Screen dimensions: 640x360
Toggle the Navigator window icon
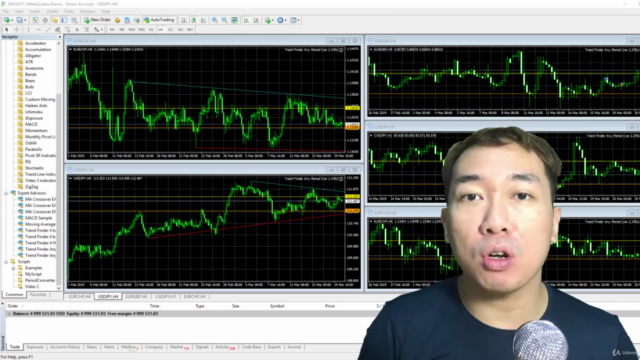coord(55,20)
